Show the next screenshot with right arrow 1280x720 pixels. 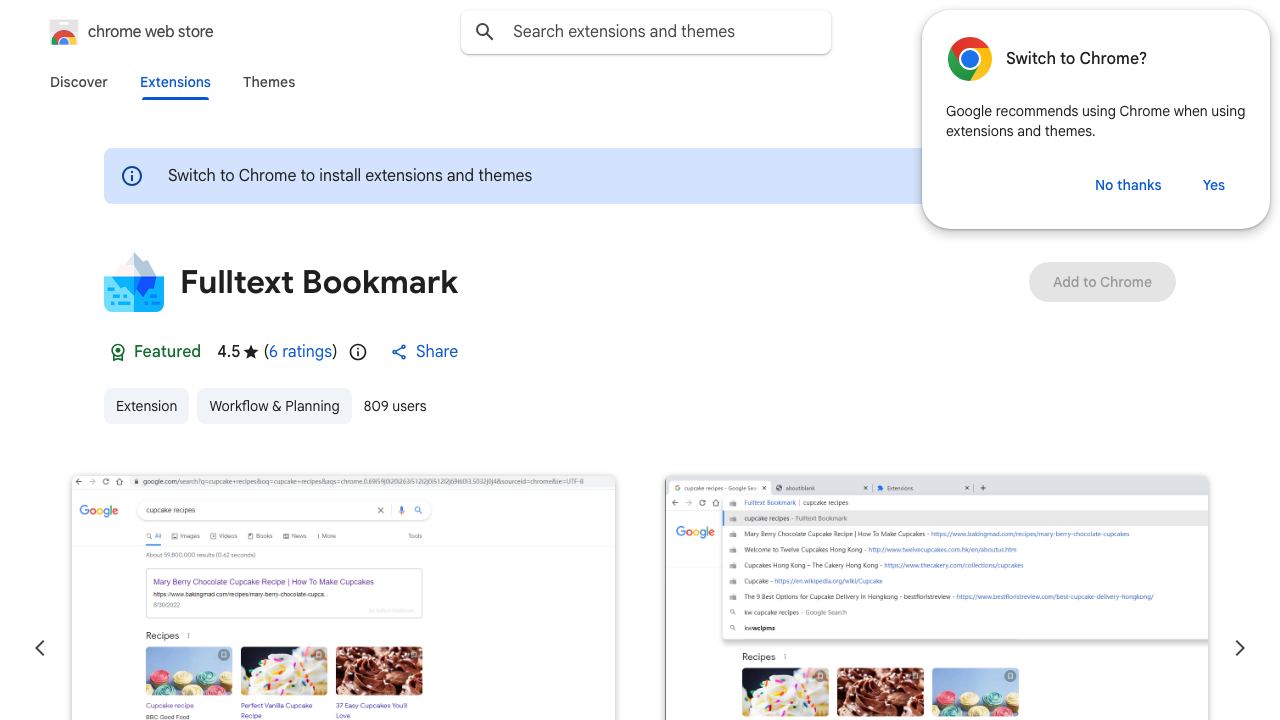click(1240, 648)
